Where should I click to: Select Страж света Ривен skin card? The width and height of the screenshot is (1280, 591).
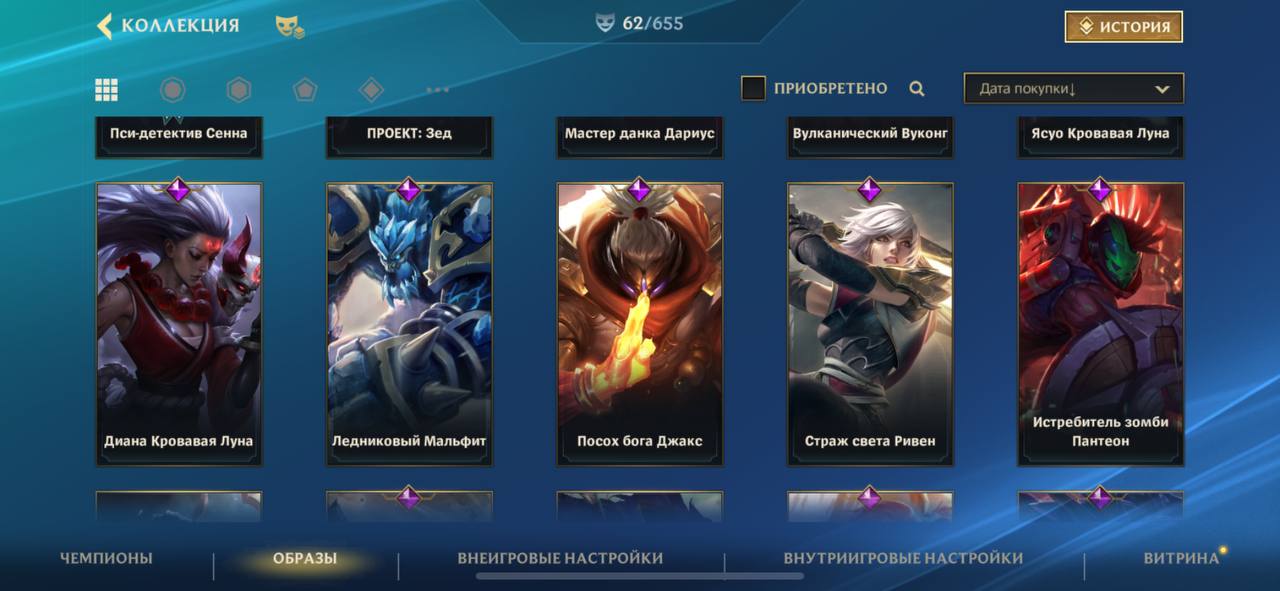tap(870, 324)
